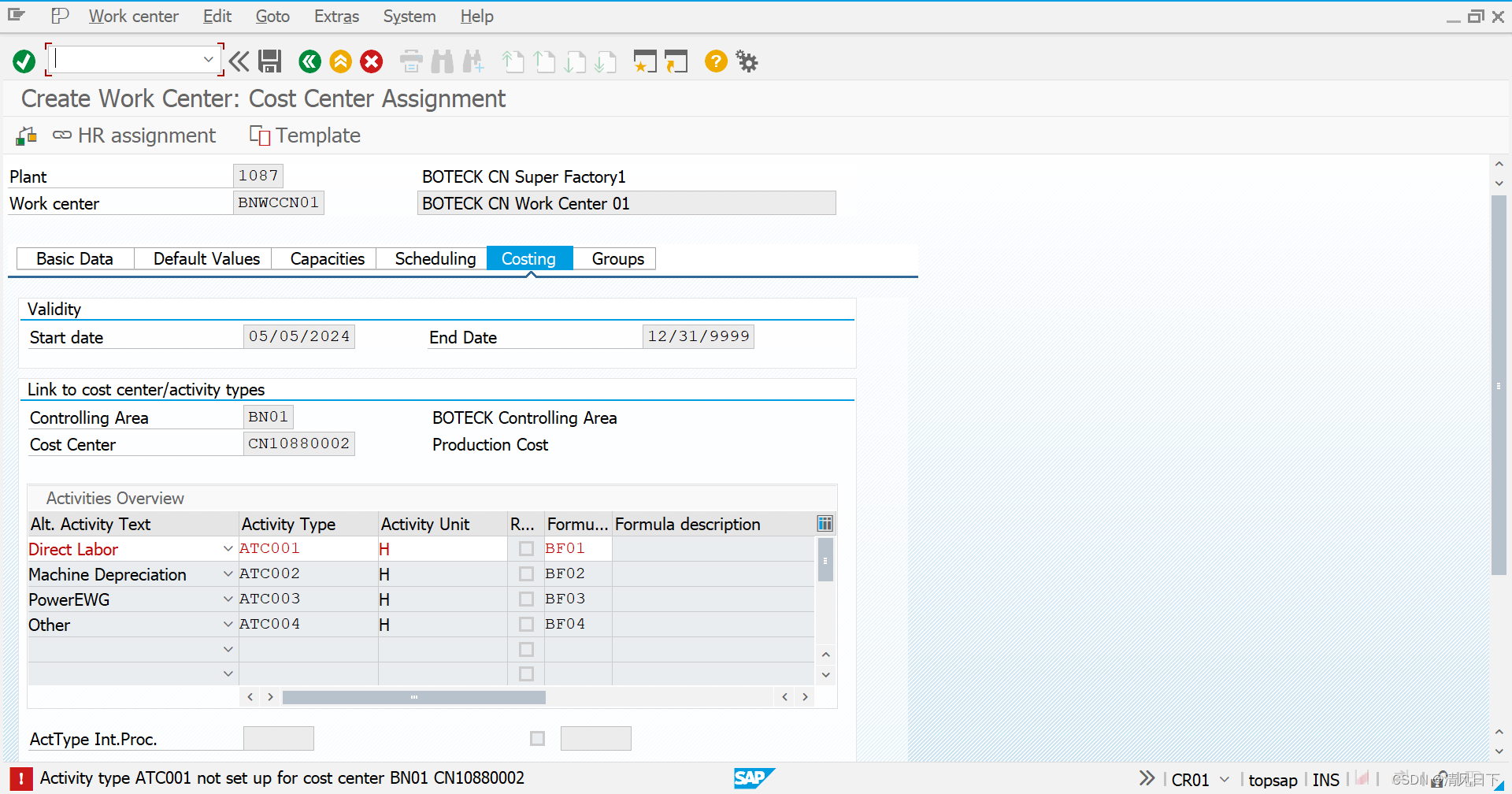Toggle reference checkbox in last empty row

click(527, 674)
